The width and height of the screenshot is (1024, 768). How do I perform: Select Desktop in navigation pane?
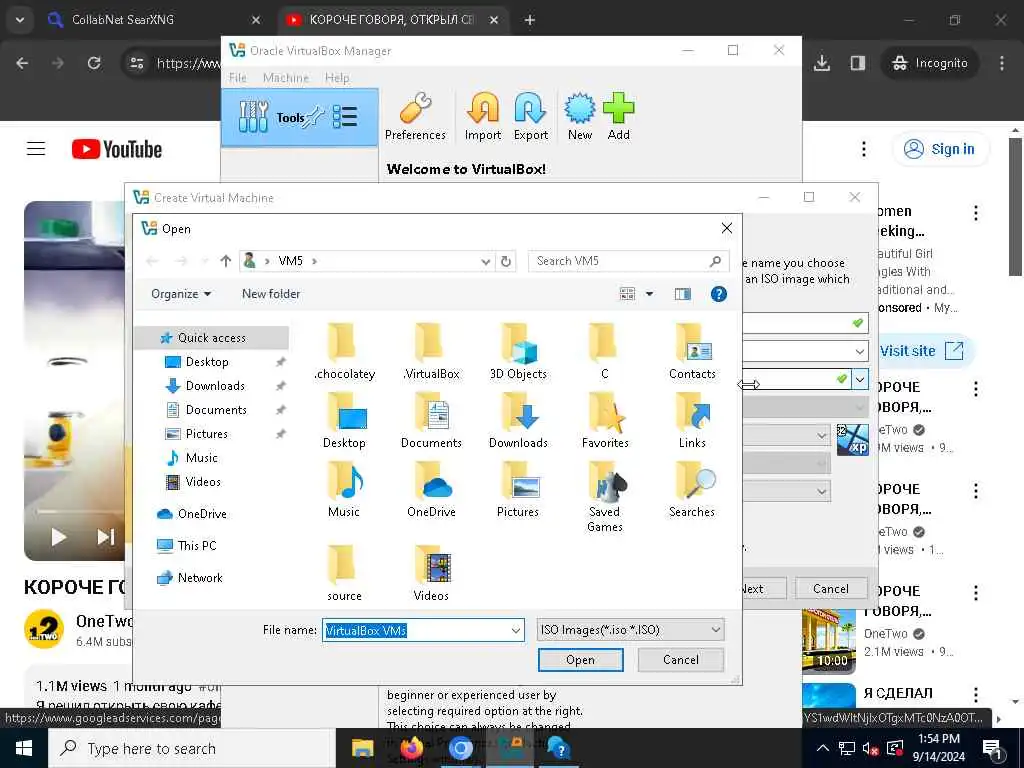(x=207, y=362)
